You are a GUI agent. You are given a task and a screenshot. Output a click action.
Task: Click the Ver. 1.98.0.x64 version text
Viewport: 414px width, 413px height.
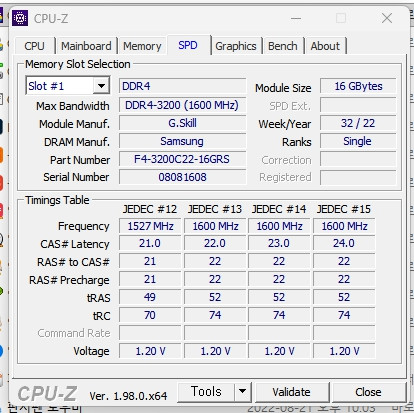tap(128, 396)
